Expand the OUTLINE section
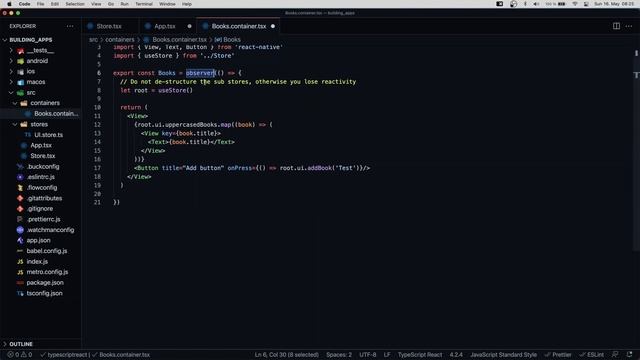The image size is (640, 360). point(20,344)
